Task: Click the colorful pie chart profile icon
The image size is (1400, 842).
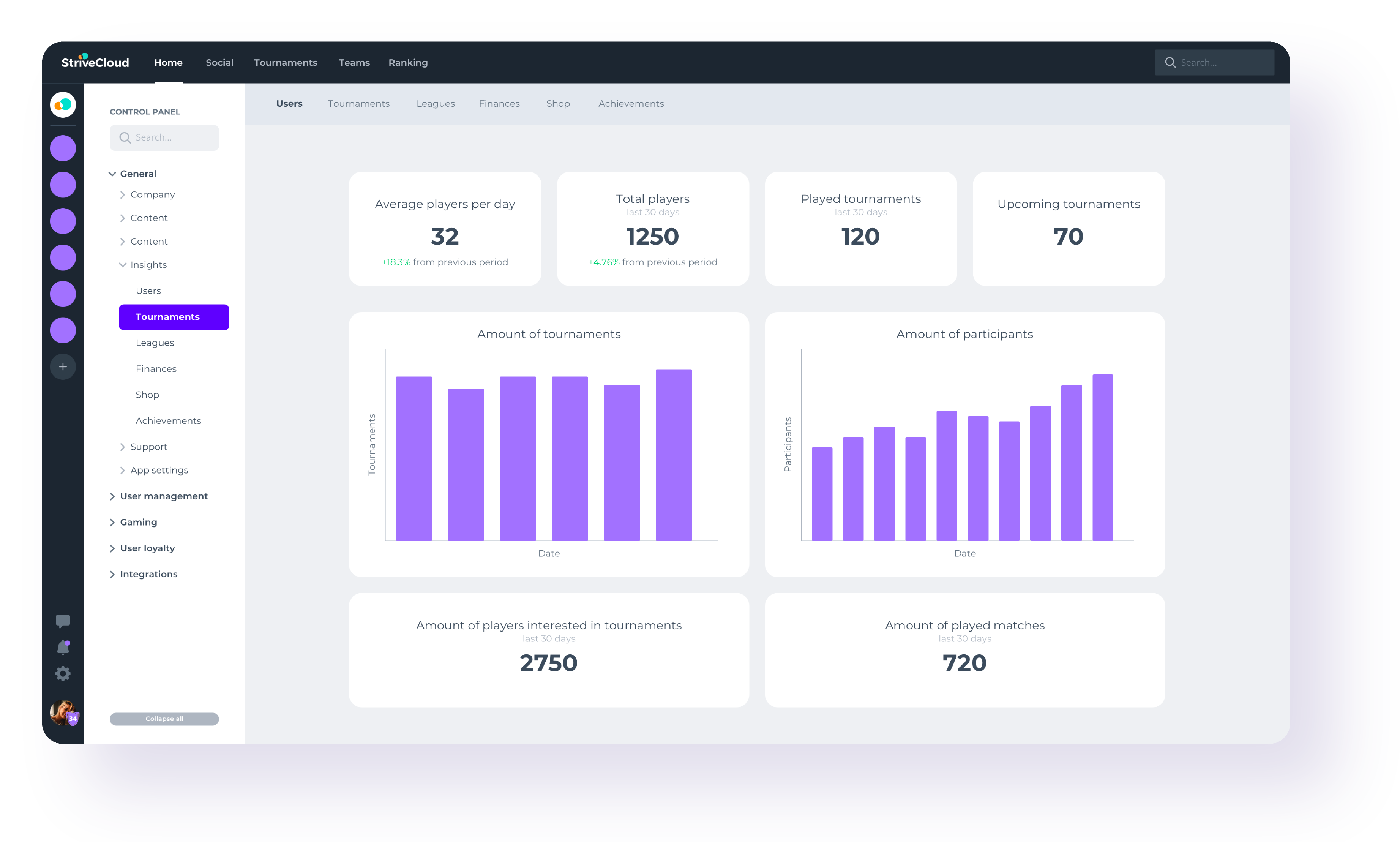Action: tap(63, 105)
